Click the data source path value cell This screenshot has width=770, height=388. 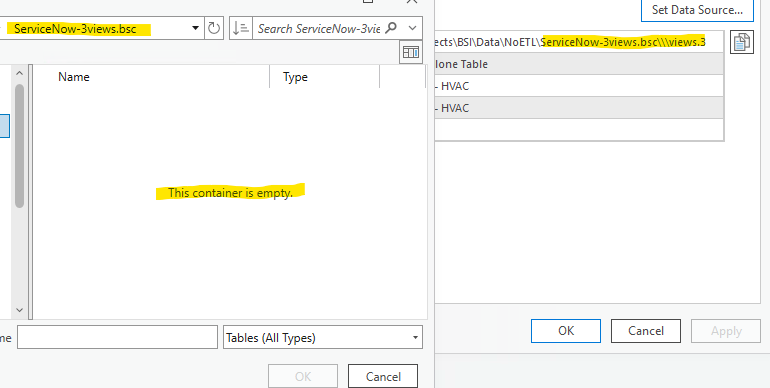point(579,42)
